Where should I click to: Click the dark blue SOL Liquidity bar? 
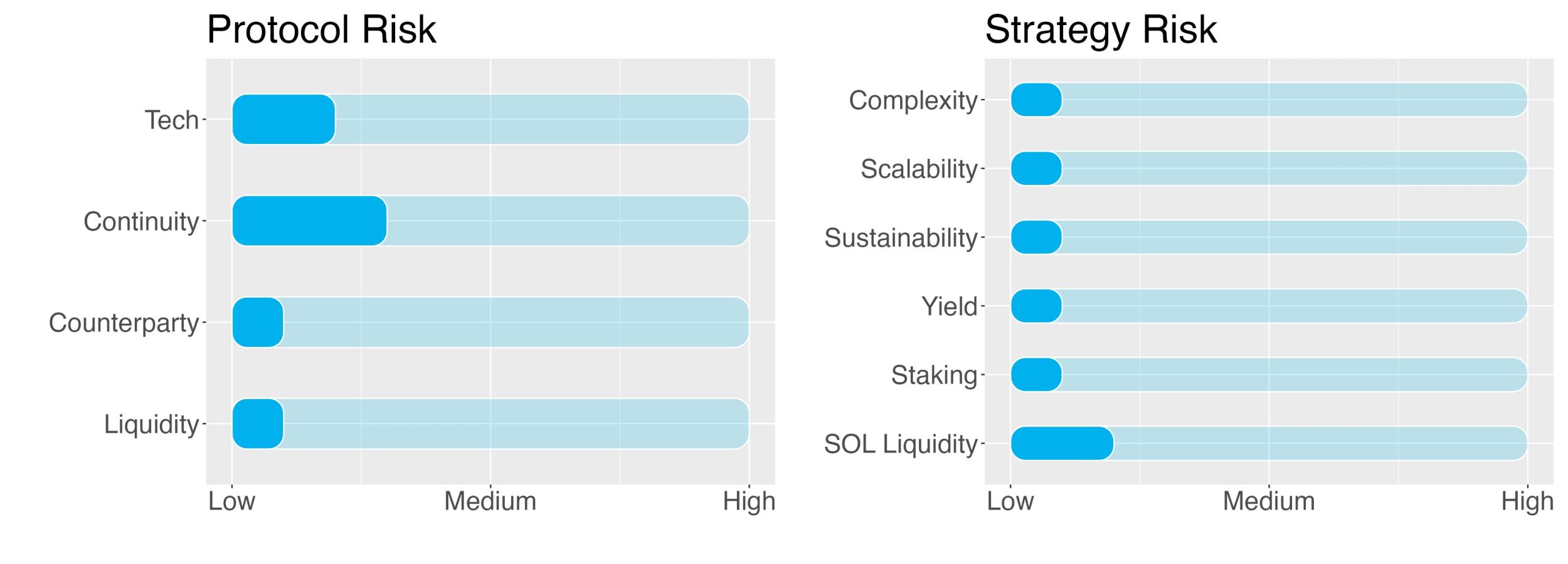1062,444
